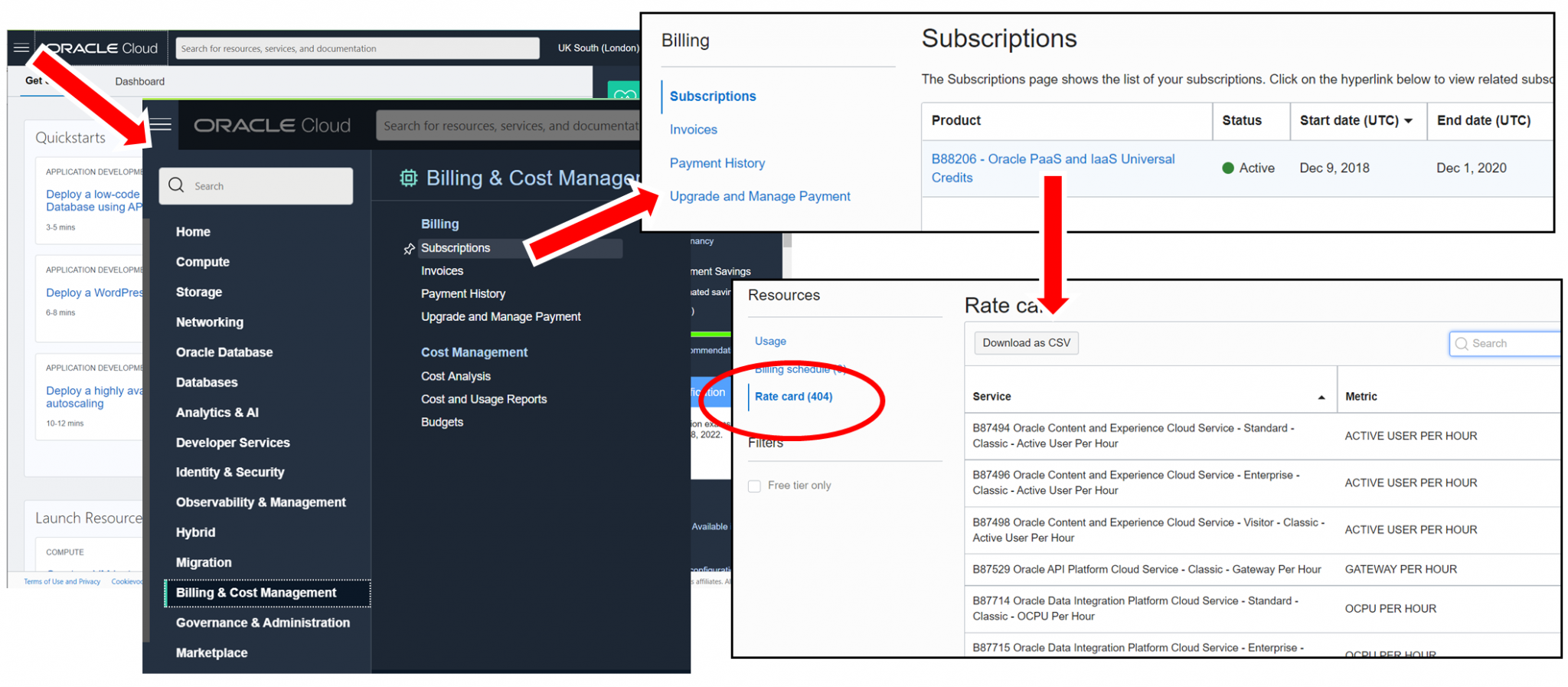Open Invoices in white Billing sidebar
This screenshot has height=687, width=1568.
(x=694, y=129)
